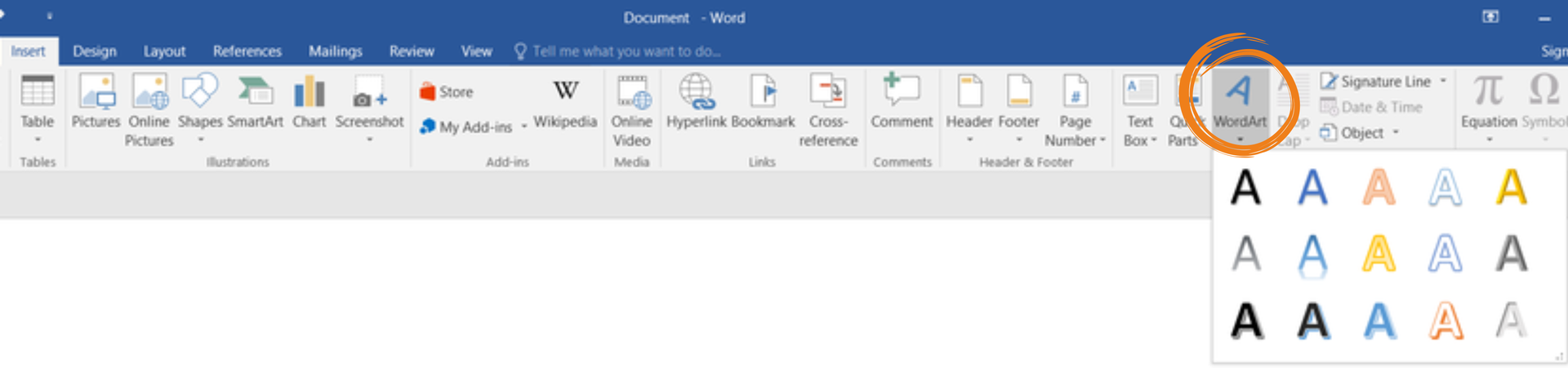Insert a Hyperlink
Image resolution: width=1568 pixels, height=368 pixels.
coord(697,101)
